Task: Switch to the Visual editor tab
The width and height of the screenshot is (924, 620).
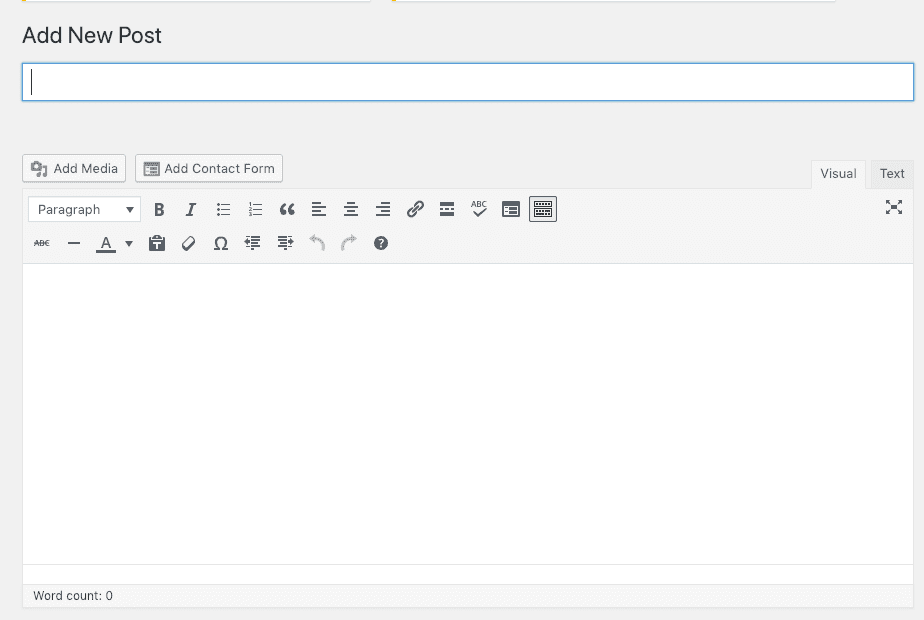Action: [838, 174]
